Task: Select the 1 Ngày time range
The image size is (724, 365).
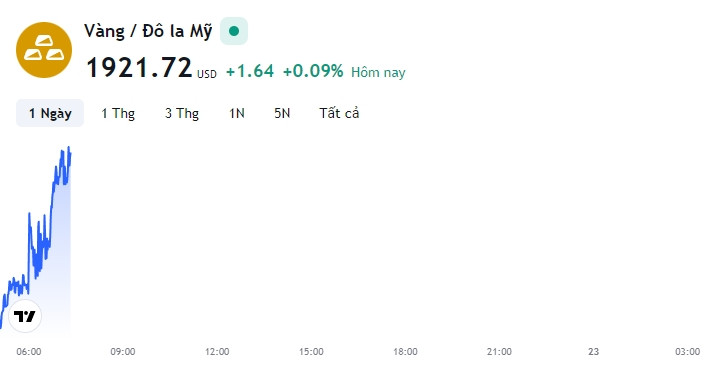Action: click(x=50, y=113)
